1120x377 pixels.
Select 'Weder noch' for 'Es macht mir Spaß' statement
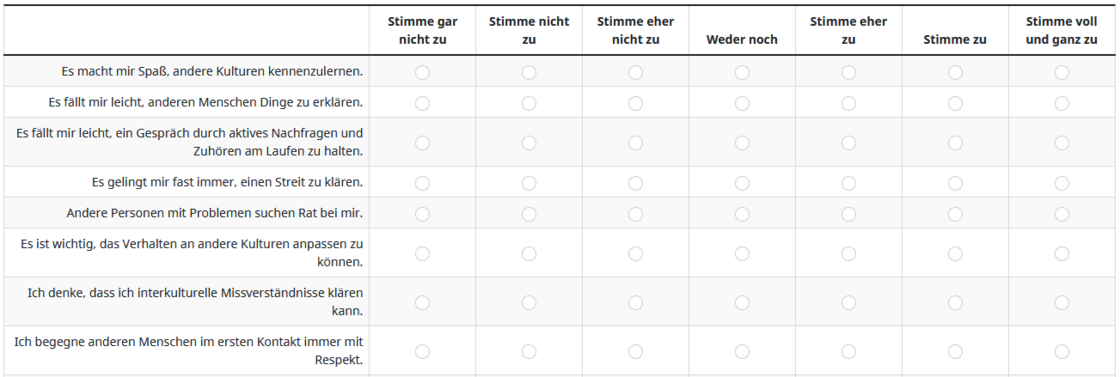tap(742, 72)
